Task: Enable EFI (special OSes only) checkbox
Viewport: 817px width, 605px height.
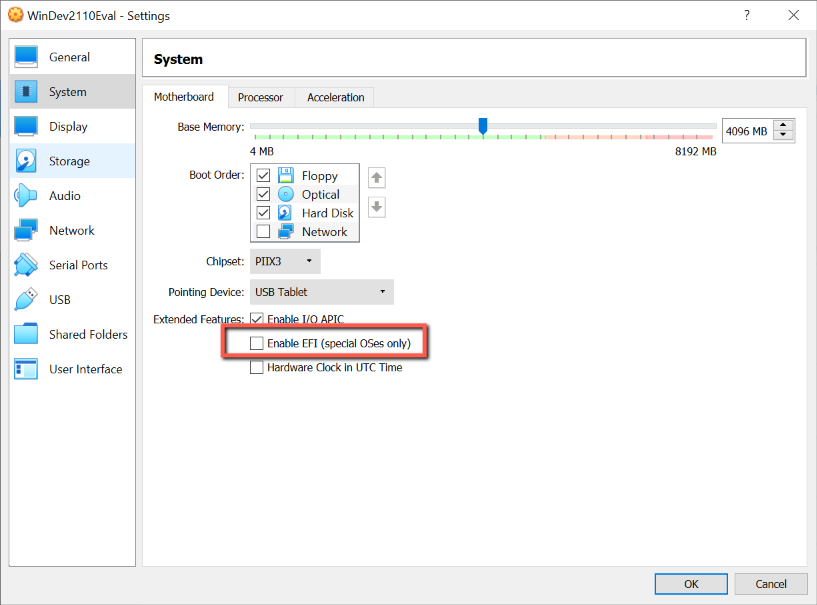Action: tap(256, 343)
